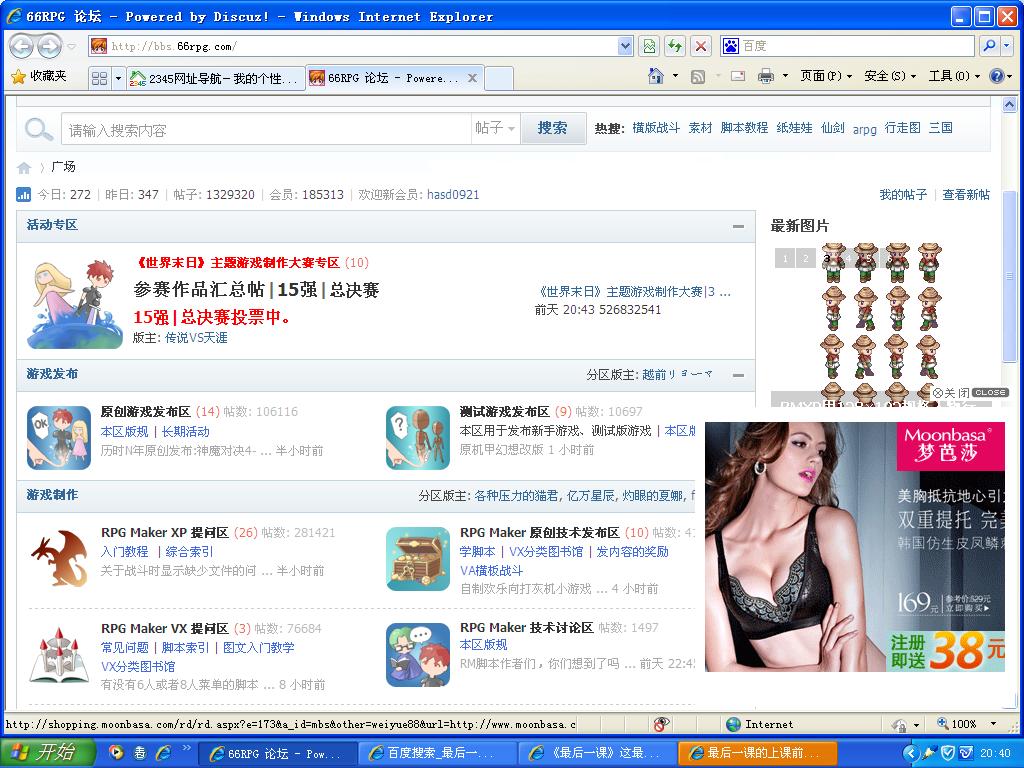Click the browser Back arrow button
The width and height of the screenshot is (1024, 768).
22,46
